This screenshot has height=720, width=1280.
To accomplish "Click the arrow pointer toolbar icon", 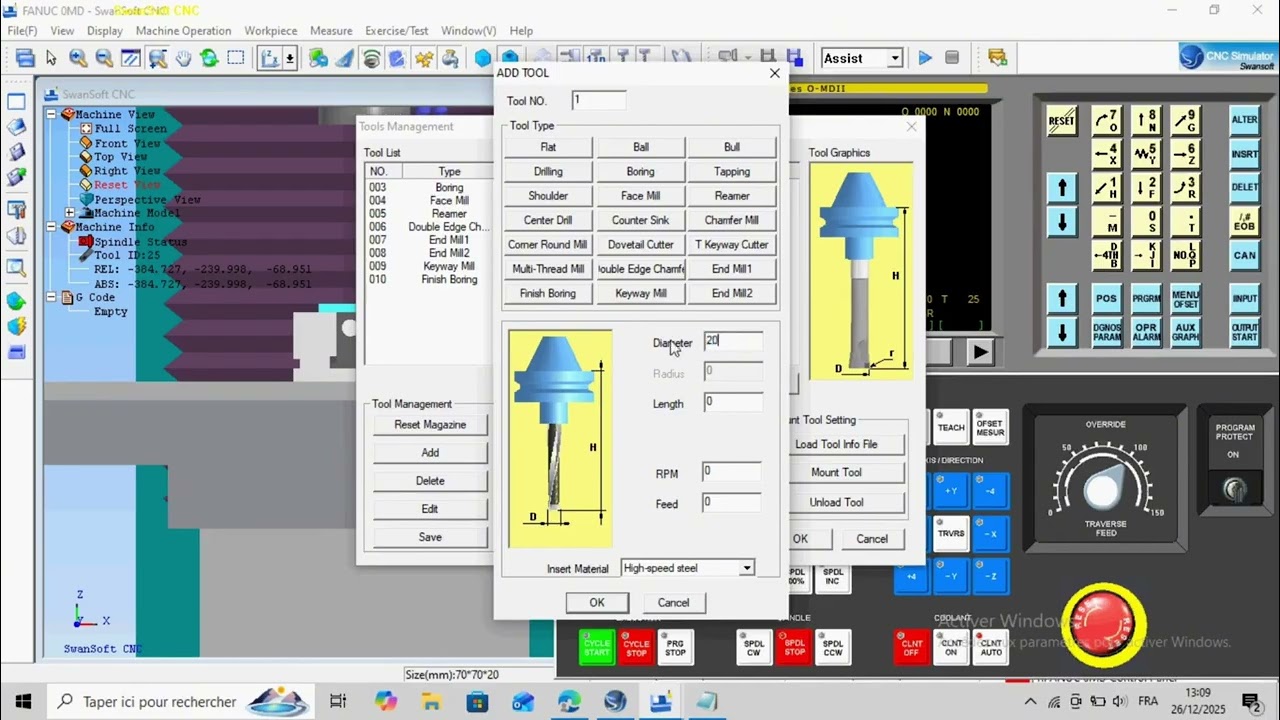I will 51,58.
